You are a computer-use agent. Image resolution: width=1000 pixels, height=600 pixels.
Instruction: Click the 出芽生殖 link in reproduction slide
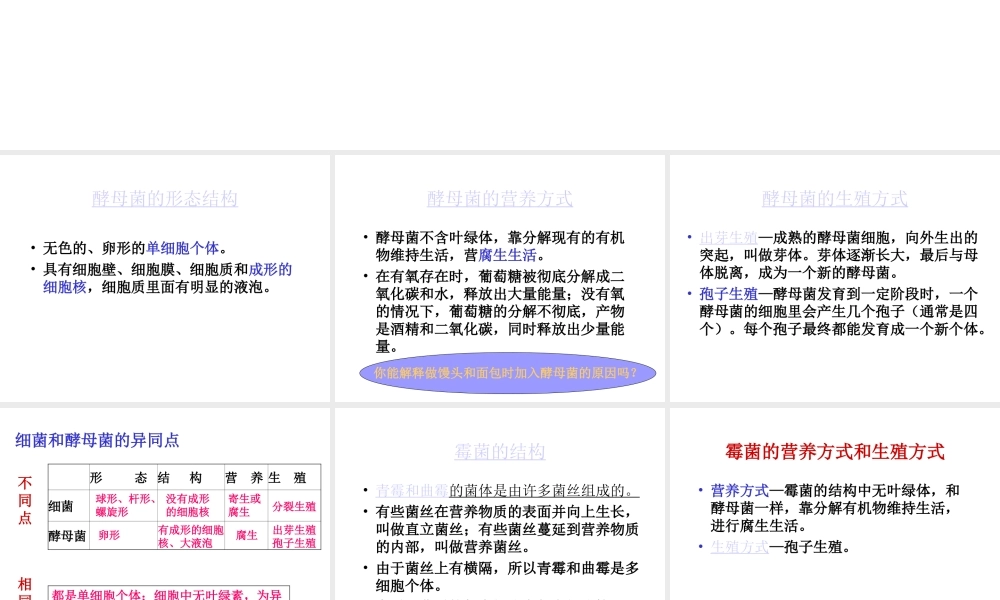(x=728, y=238)
